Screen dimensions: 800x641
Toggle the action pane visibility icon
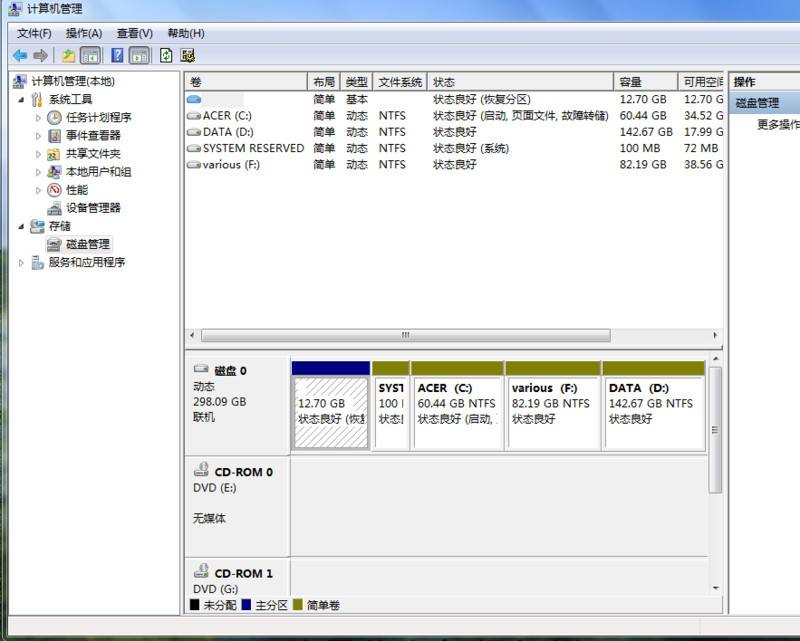pos(140,55)
